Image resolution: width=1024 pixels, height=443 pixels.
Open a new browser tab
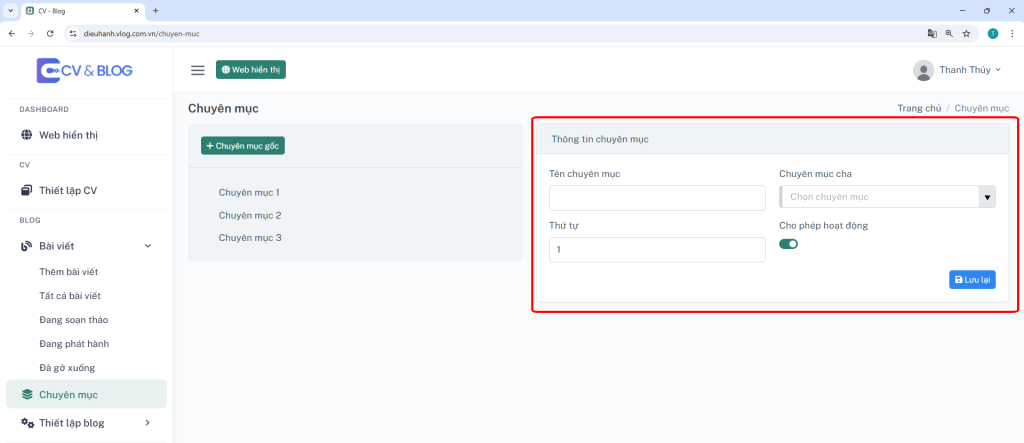155,11
